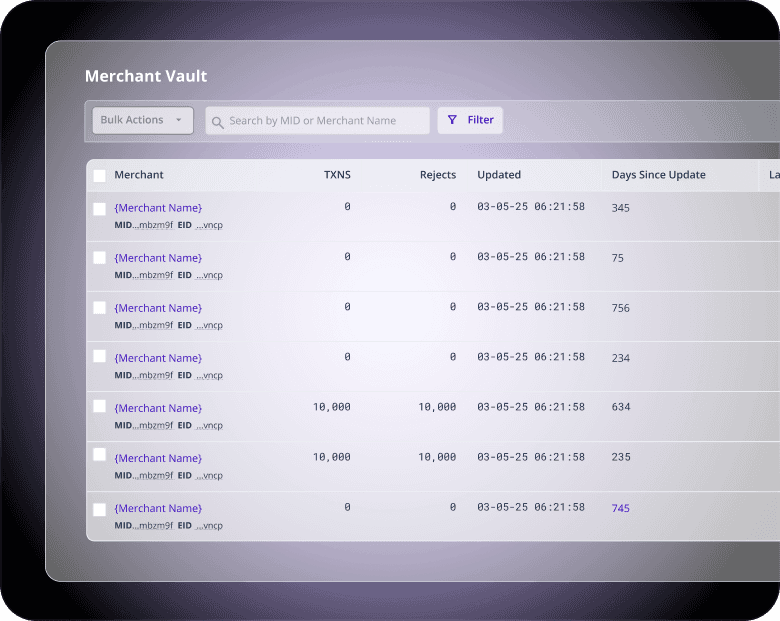Click MID ...mbzm9f in the 345-day row
This screenshot has height=621, width=780.
(144, 225)
